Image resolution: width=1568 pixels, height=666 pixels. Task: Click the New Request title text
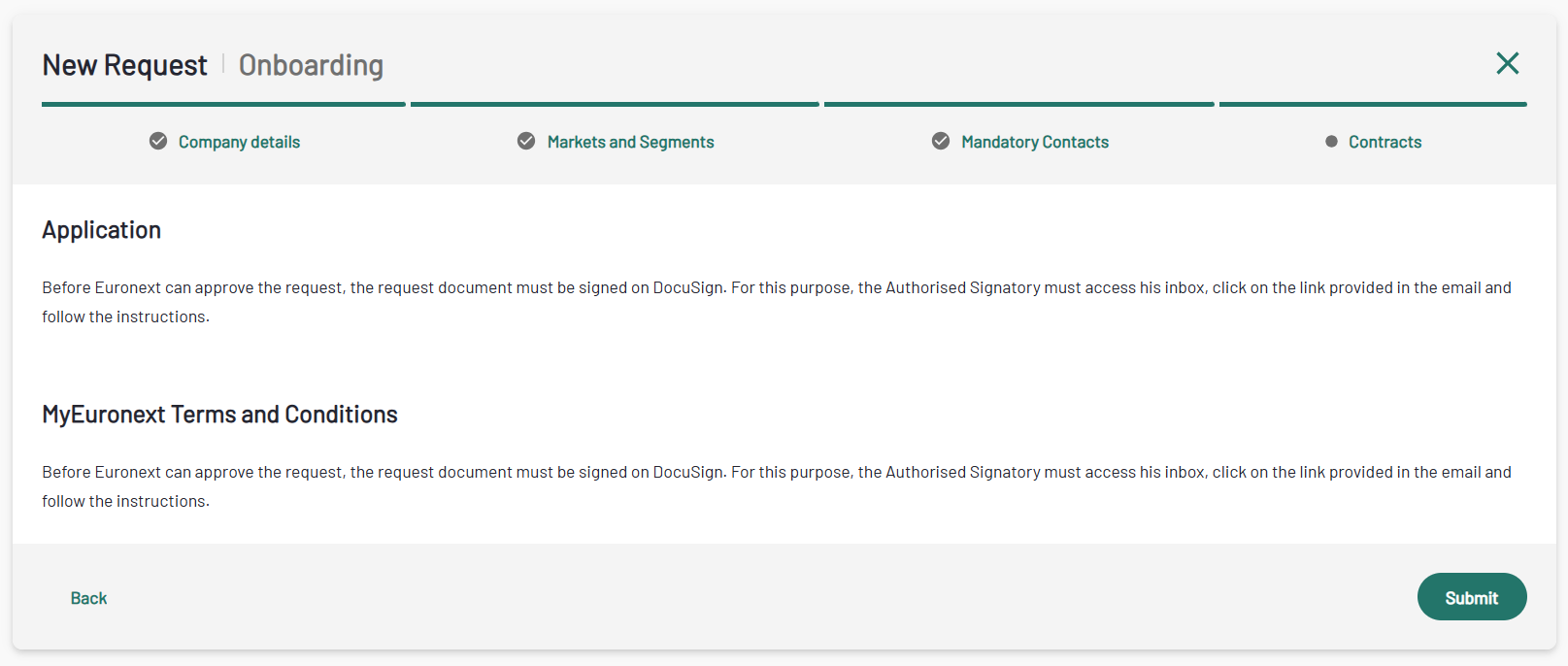124,65
